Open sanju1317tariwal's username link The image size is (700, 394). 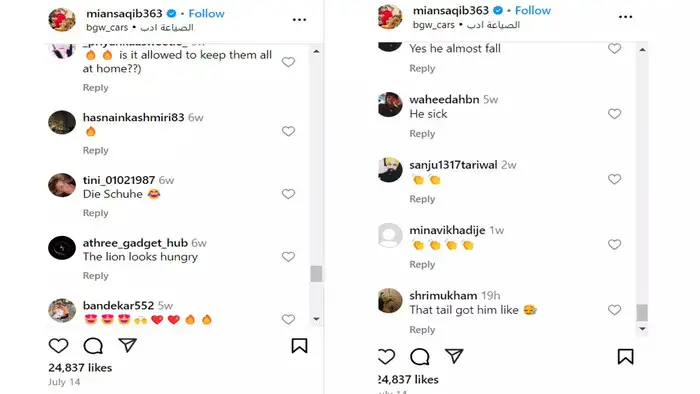point(453,165)
